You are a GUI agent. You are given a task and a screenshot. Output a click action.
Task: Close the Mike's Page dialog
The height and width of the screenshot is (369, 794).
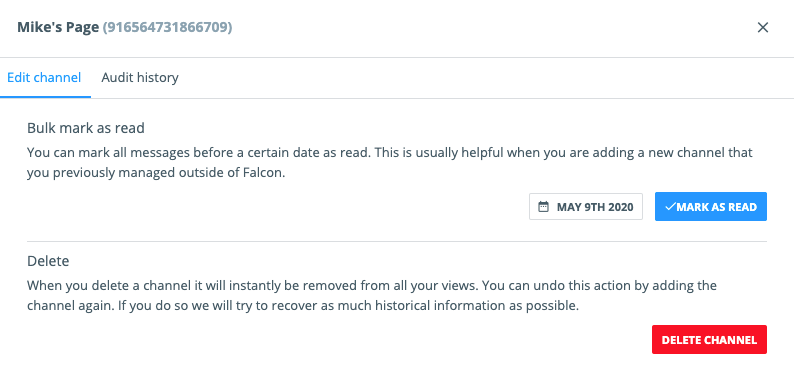click(763, 27)
